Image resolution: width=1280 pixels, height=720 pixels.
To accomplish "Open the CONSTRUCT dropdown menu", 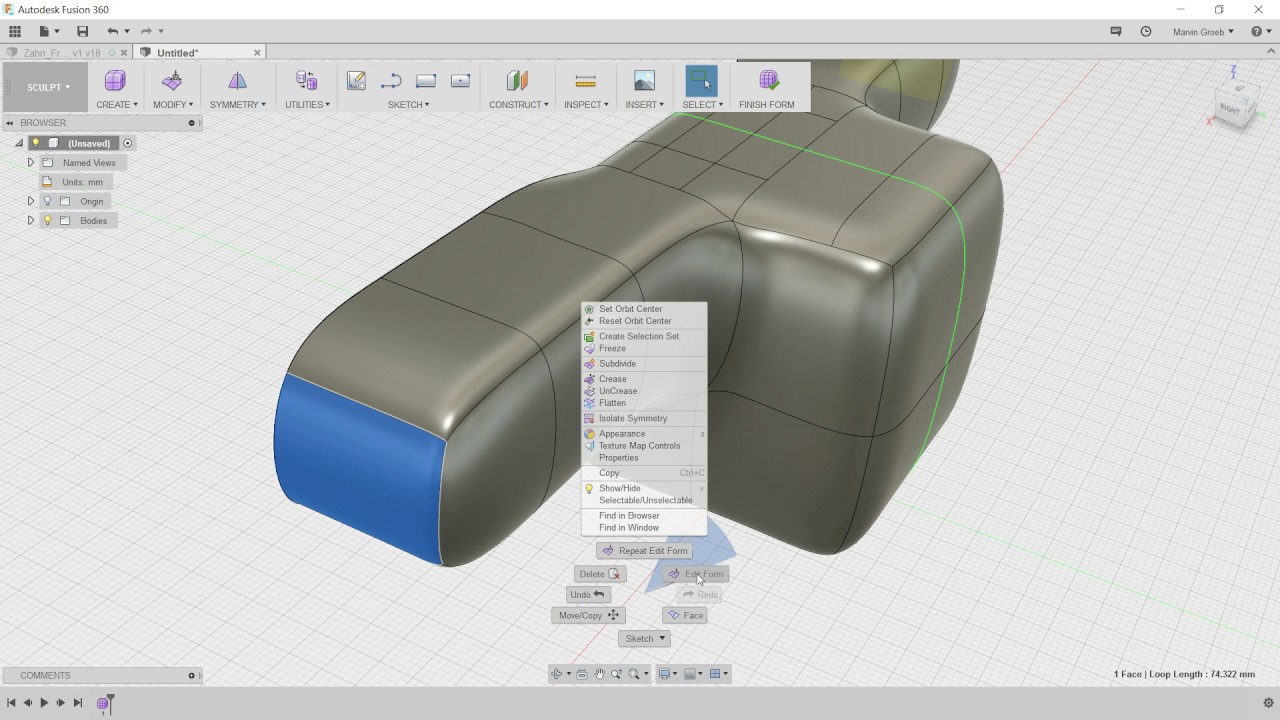I will (518, 104).
